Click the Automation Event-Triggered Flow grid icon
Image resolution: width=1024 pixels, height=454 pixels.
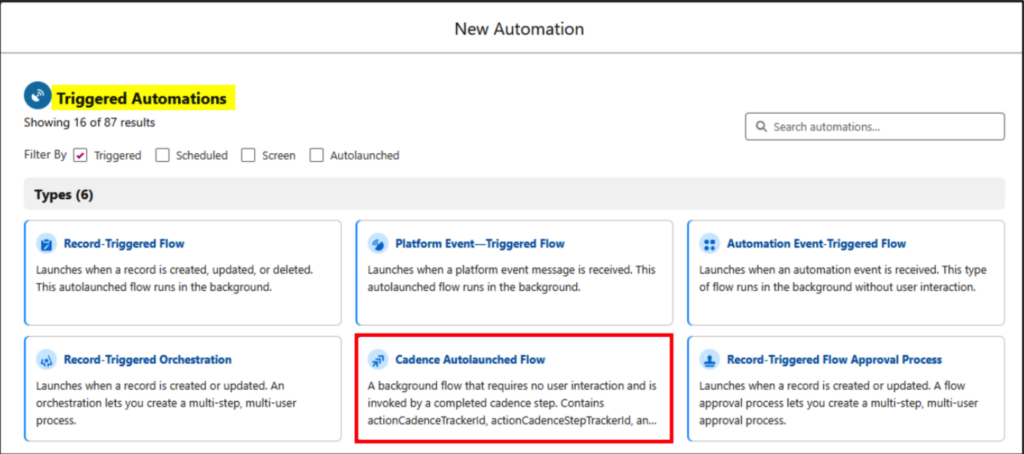click(709, 244)
